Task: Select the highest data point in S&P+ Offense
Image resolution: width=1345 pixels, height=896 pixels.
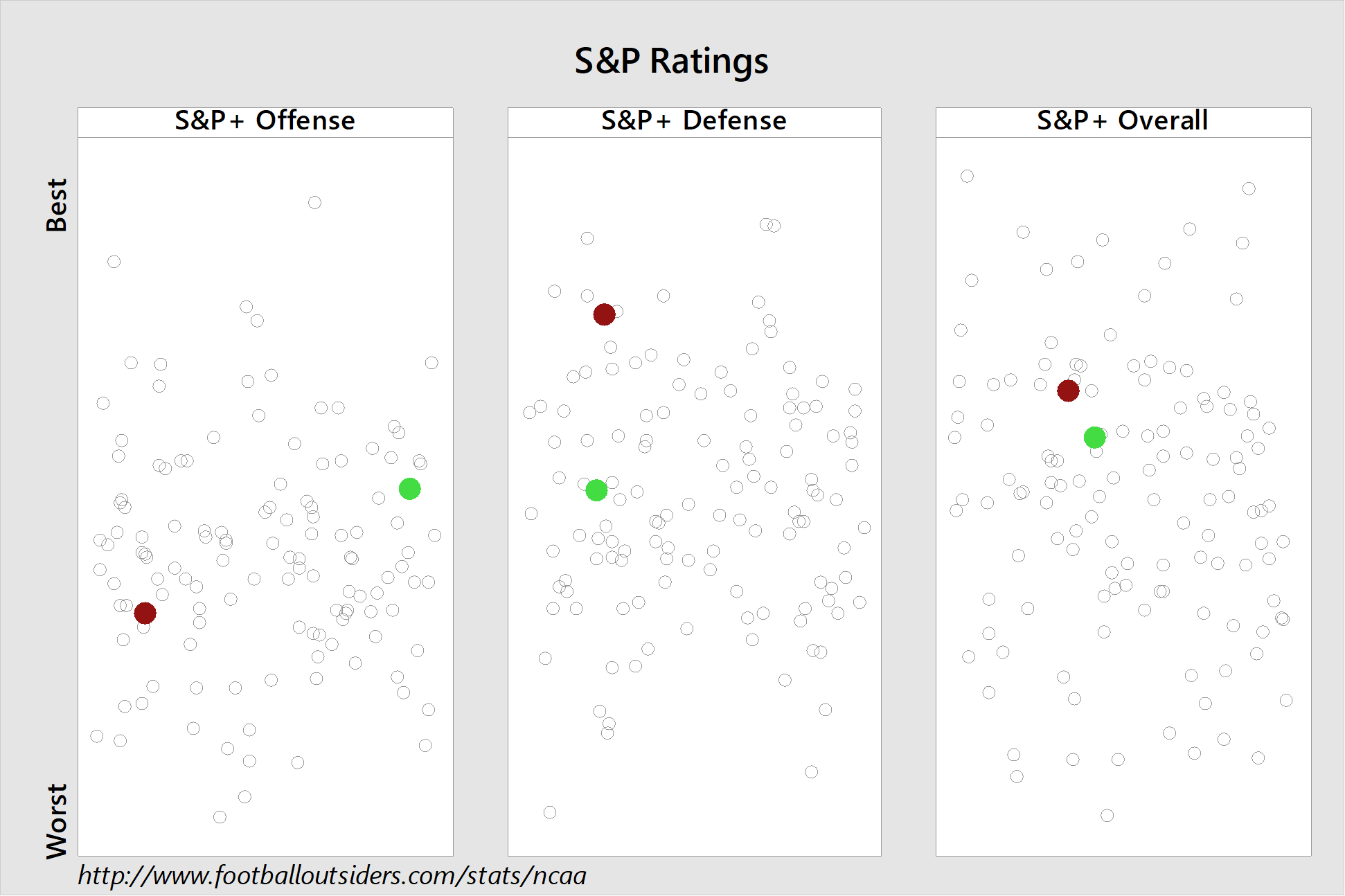Action: [314, 202]
